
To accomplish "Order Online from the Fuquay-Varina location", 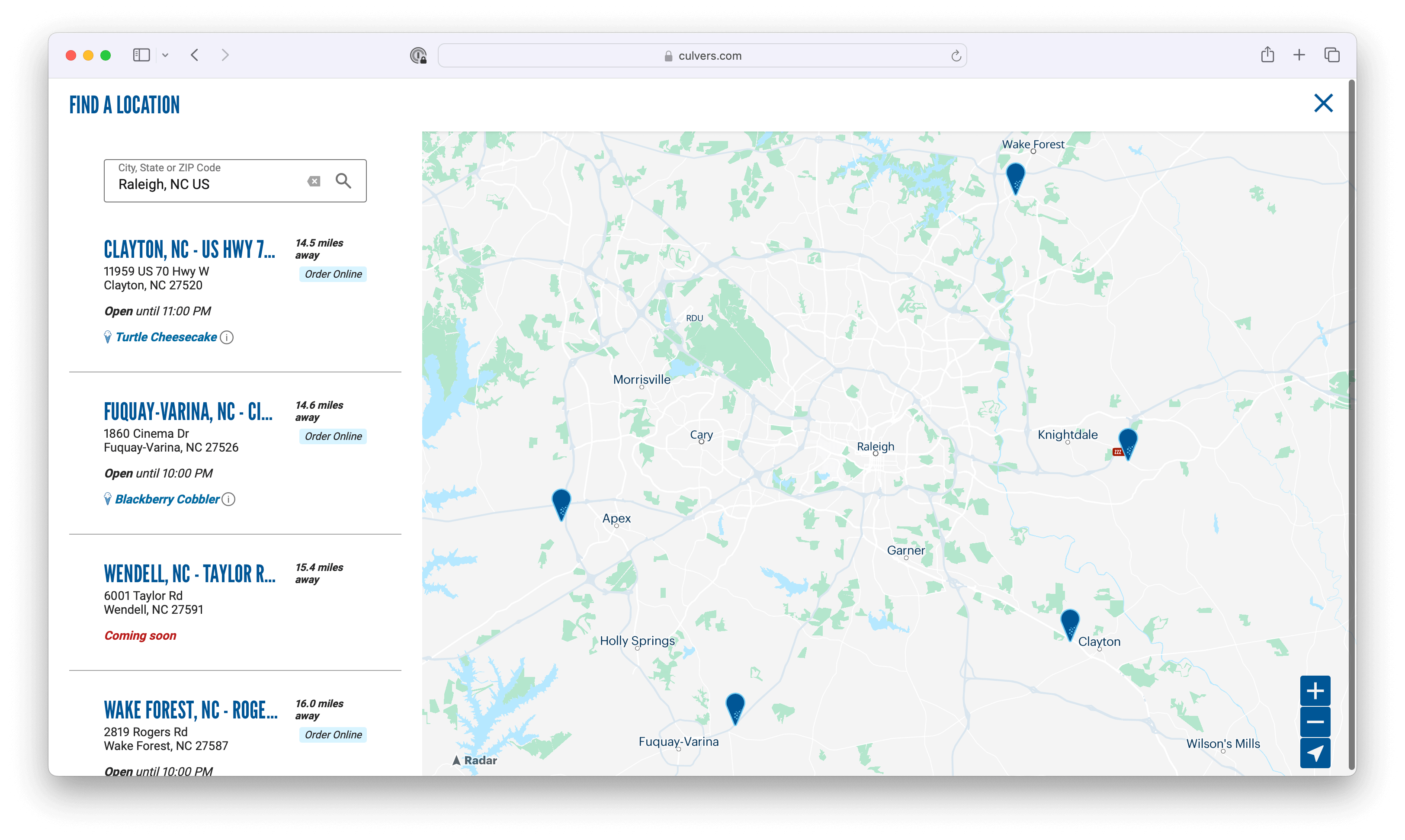I will [x=333, y=436].
